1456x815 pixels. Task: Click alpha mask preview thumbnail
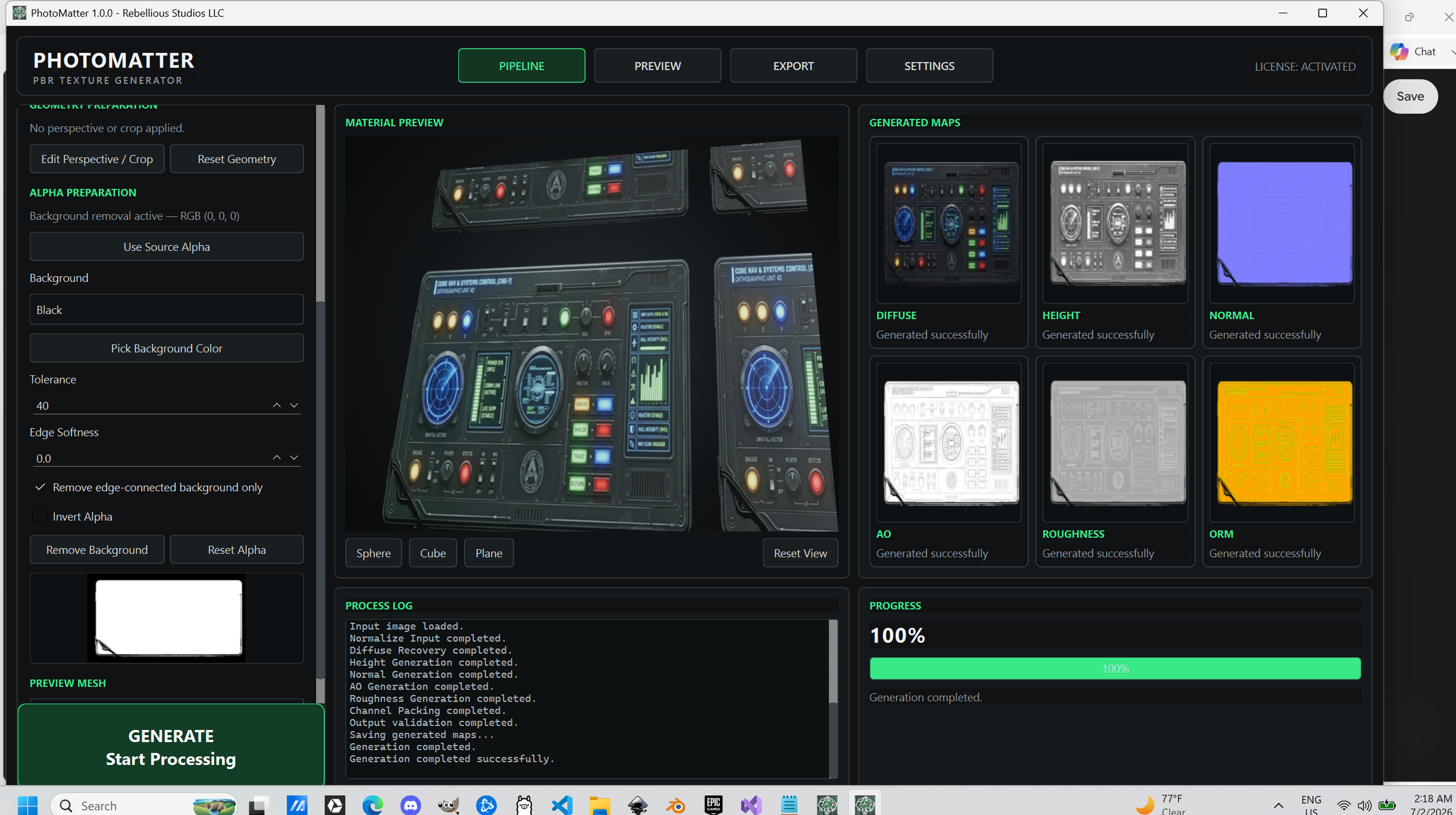point(167,618)
